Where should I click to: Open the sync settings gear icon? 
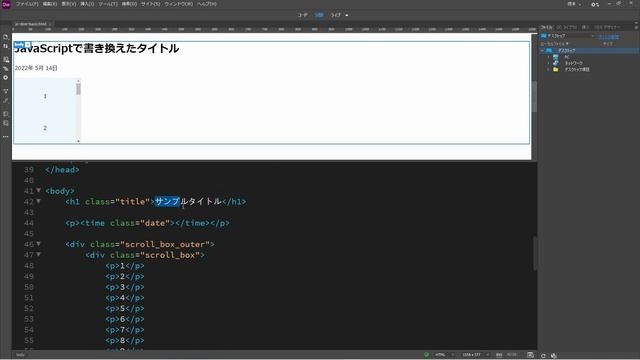[595, 4]
